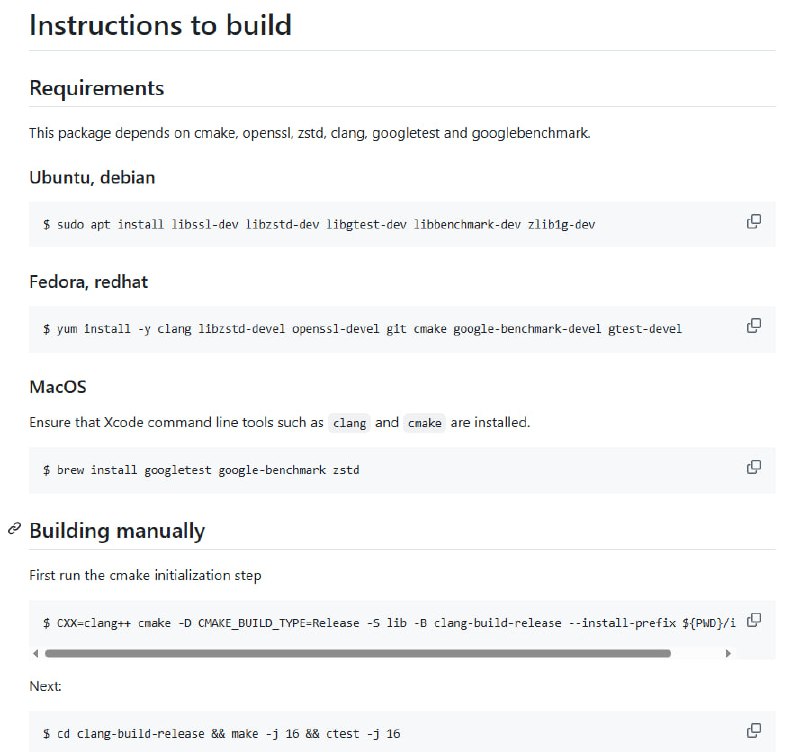Click the Fedora, redhat subheading
Viewport: 800px width, 752px height.
(88, 282)
